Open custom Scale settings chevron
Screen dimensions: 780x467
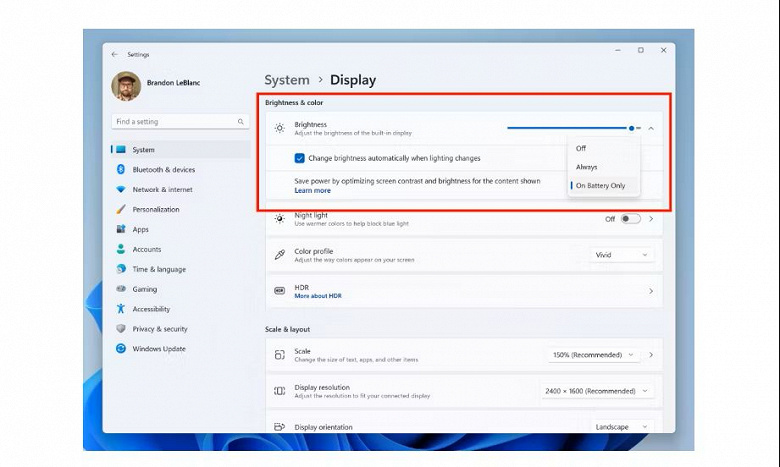[651, 355]
